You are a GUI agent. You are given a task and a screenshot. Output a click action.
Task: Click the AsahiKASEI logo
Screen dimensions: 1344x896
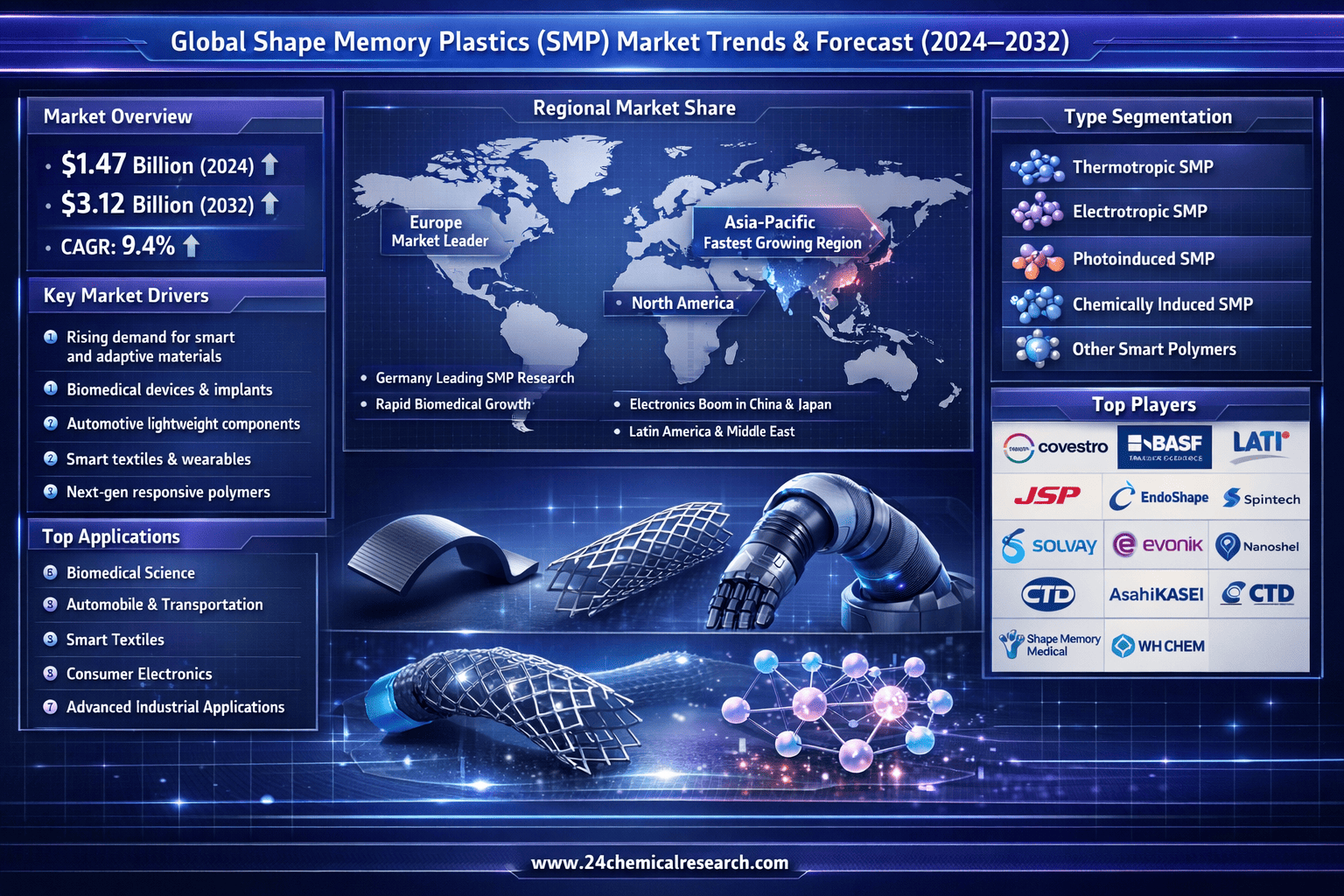pos(1156,595)
